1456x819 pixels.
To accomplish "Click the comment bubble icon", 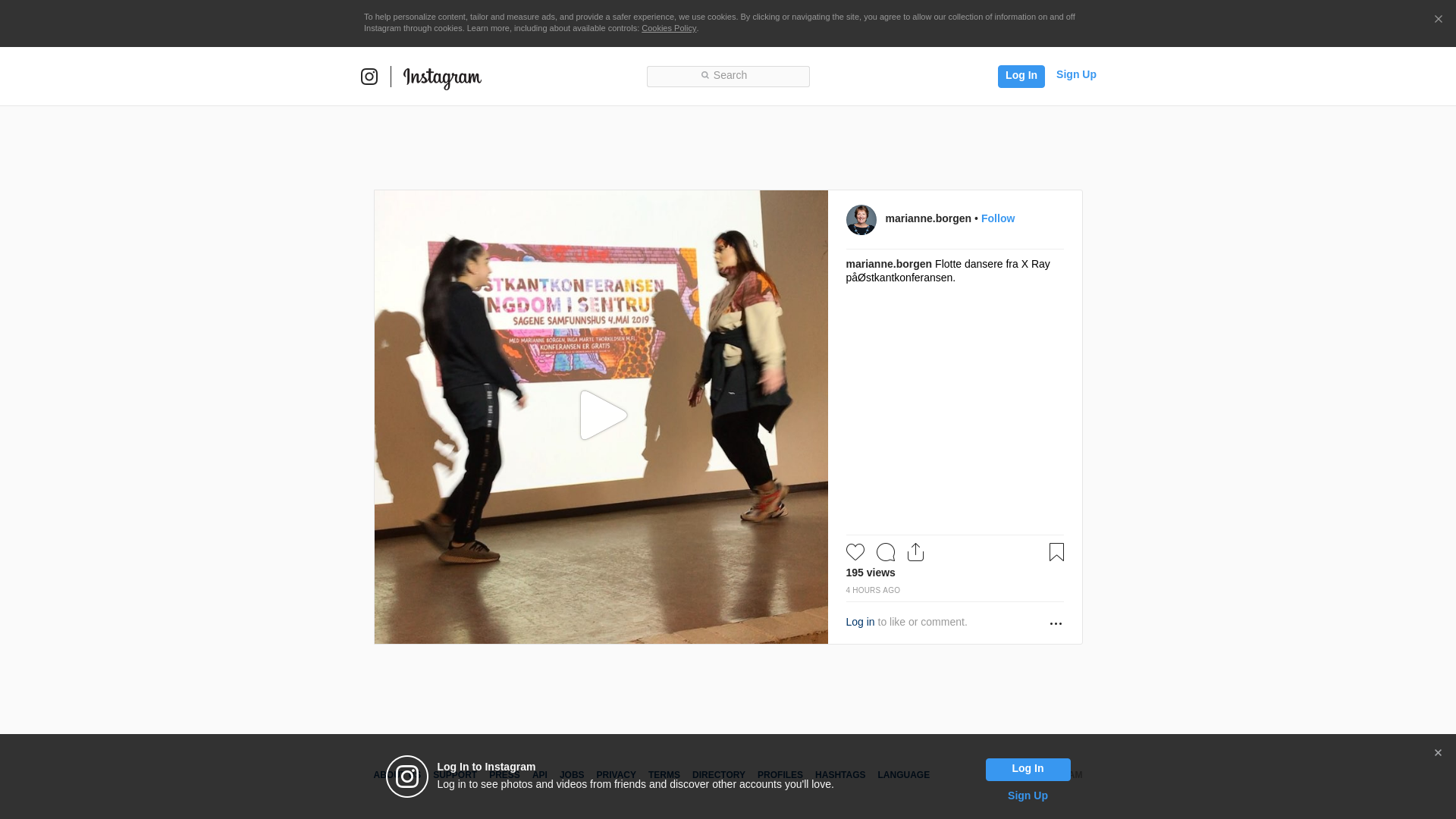I will (885, 552).
